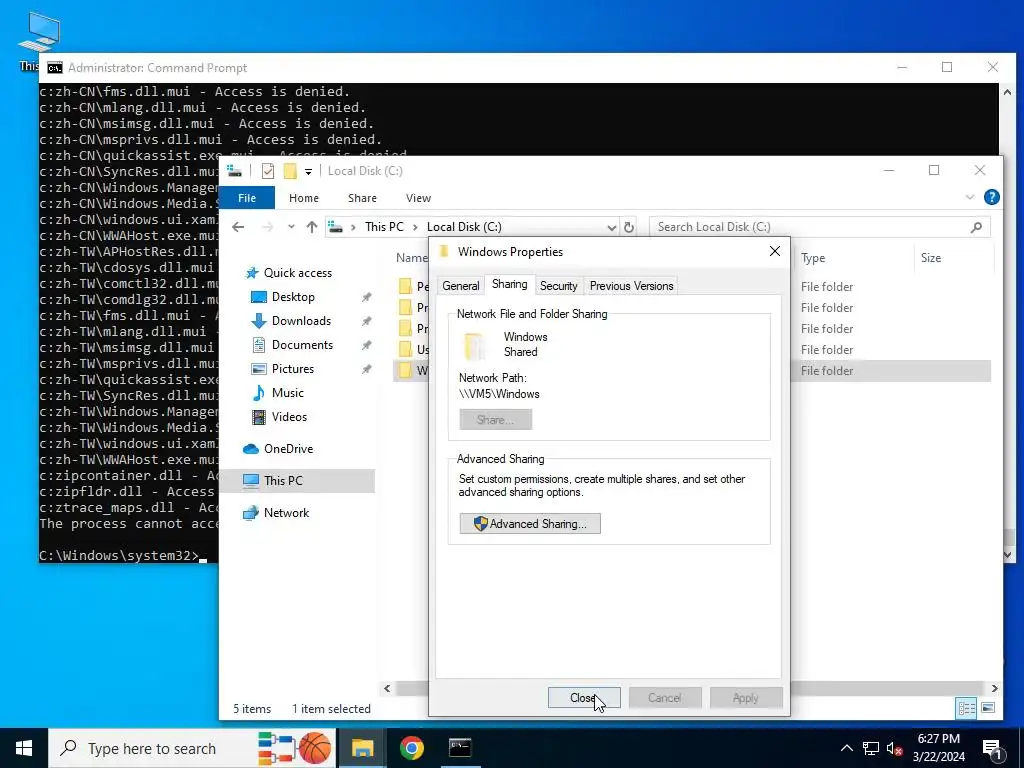This screenshot has width=1024, height=768.
Task: Click the Explorer Back arrow
Action: (238, 227)
